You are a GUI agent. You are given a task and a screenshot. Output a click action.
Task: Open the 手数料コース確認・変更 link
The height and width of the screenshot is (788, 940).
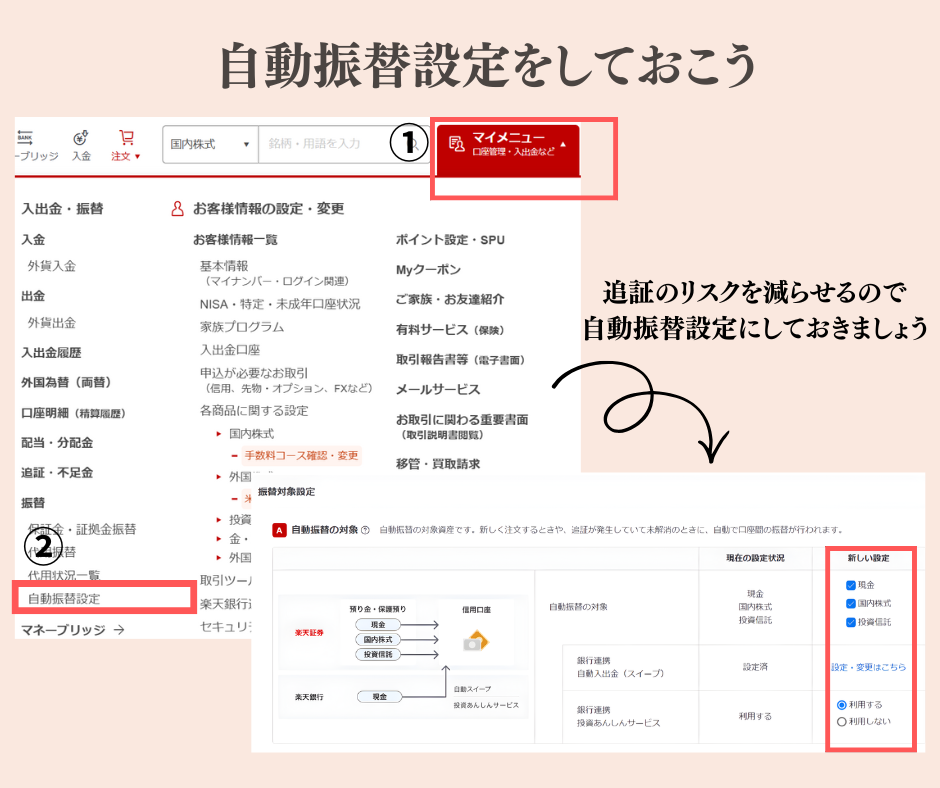(300, 456)
